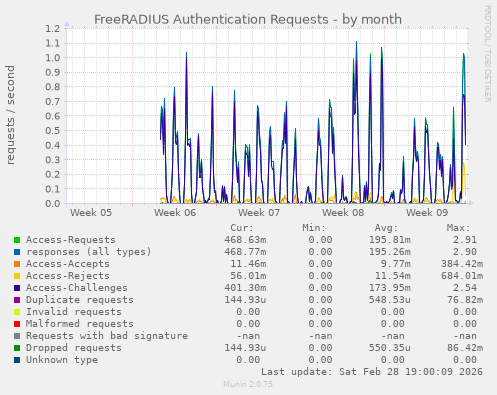The image size is (497, 395).
Task: Click the 11.46m current Access-Accepts value
Action: tap(248, 264)
